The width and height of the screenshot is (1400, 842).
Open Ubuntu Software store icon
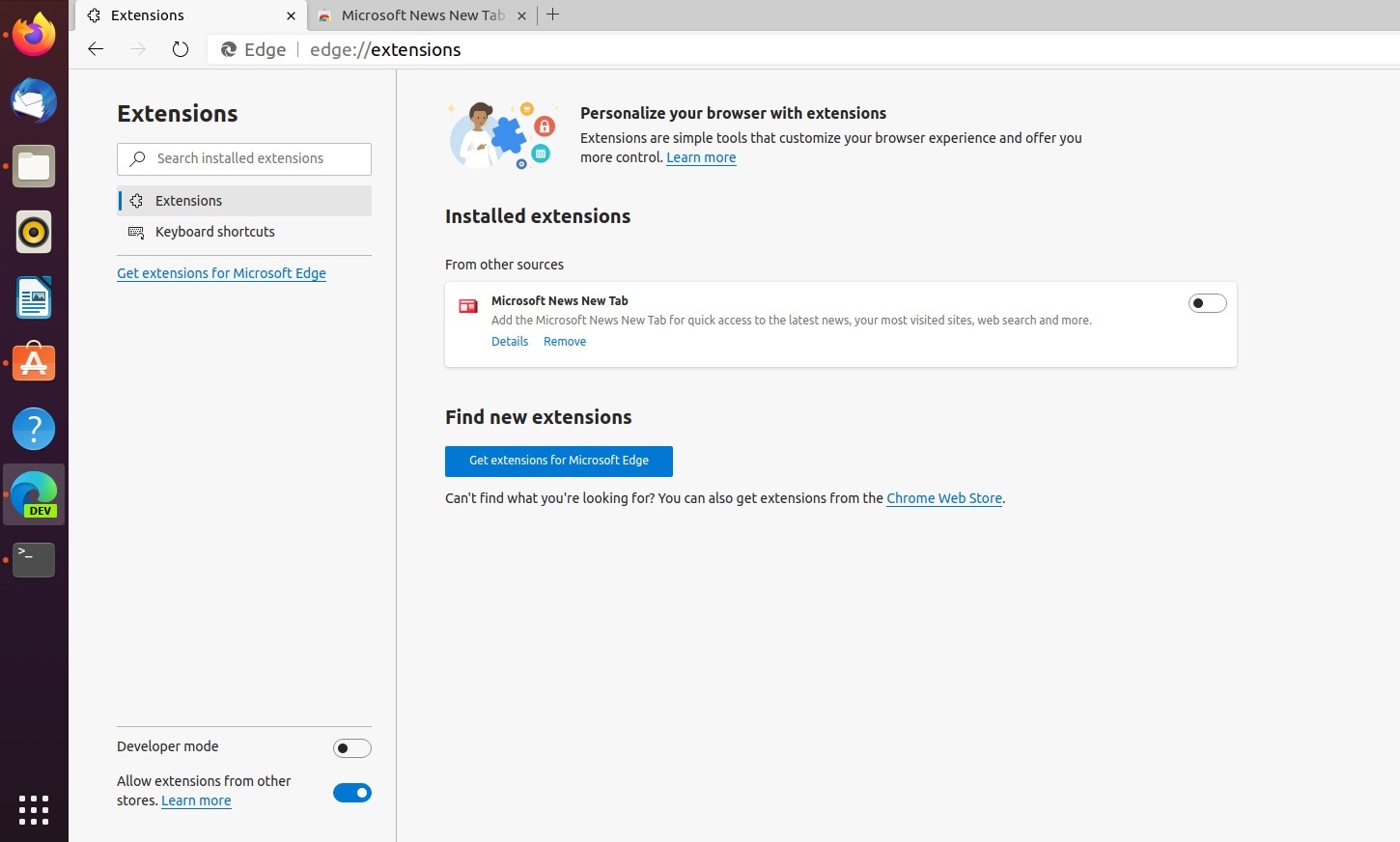[x=34, y=363]
